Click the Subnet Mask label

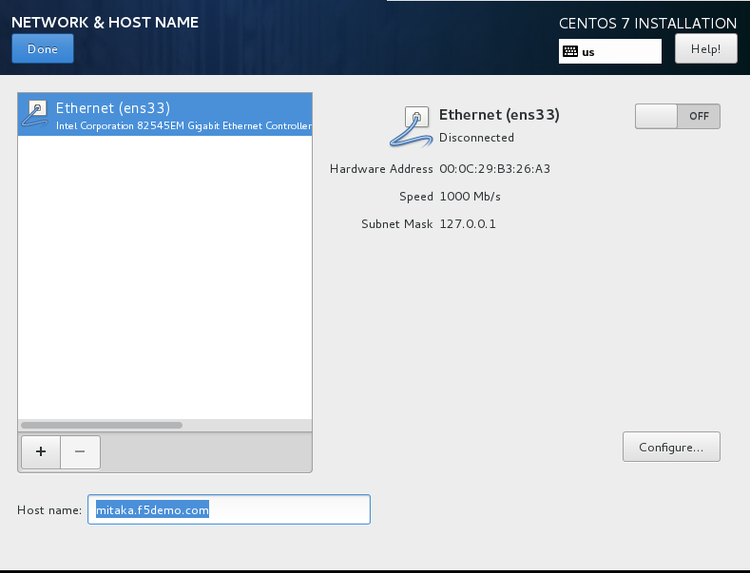(x=397, y=224)
